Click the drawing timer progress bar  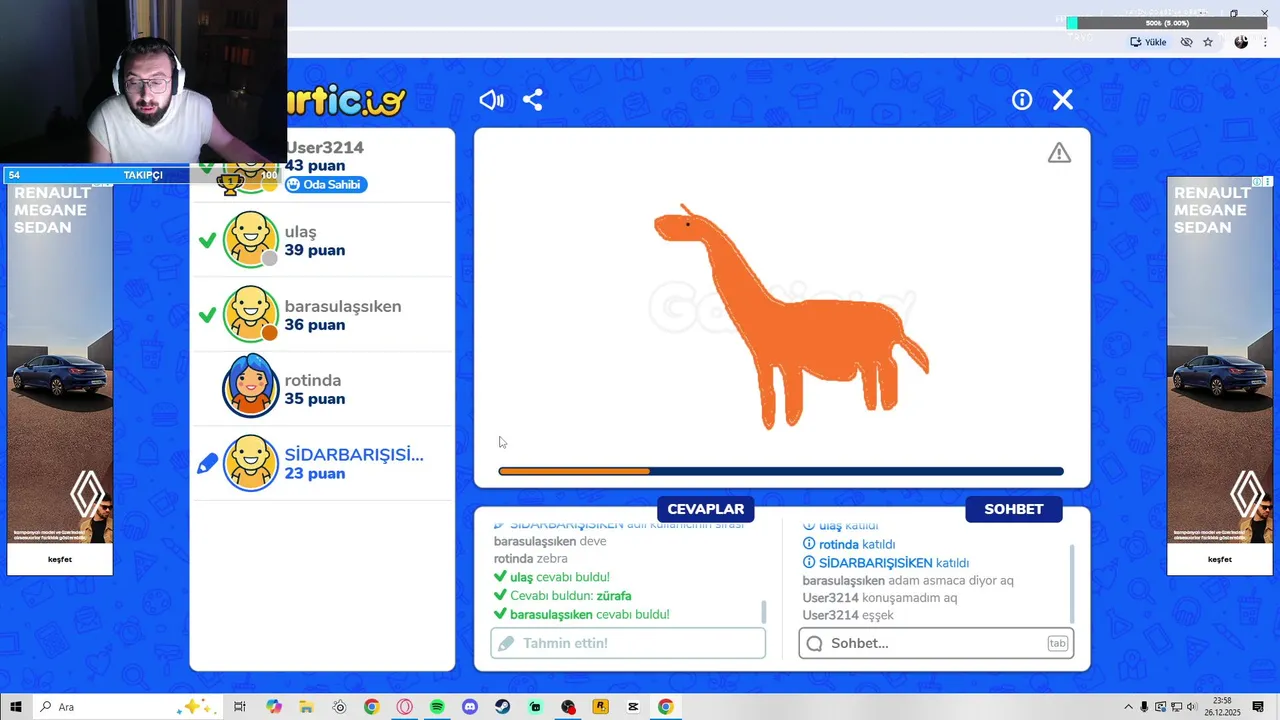click(x=781, y=471)
